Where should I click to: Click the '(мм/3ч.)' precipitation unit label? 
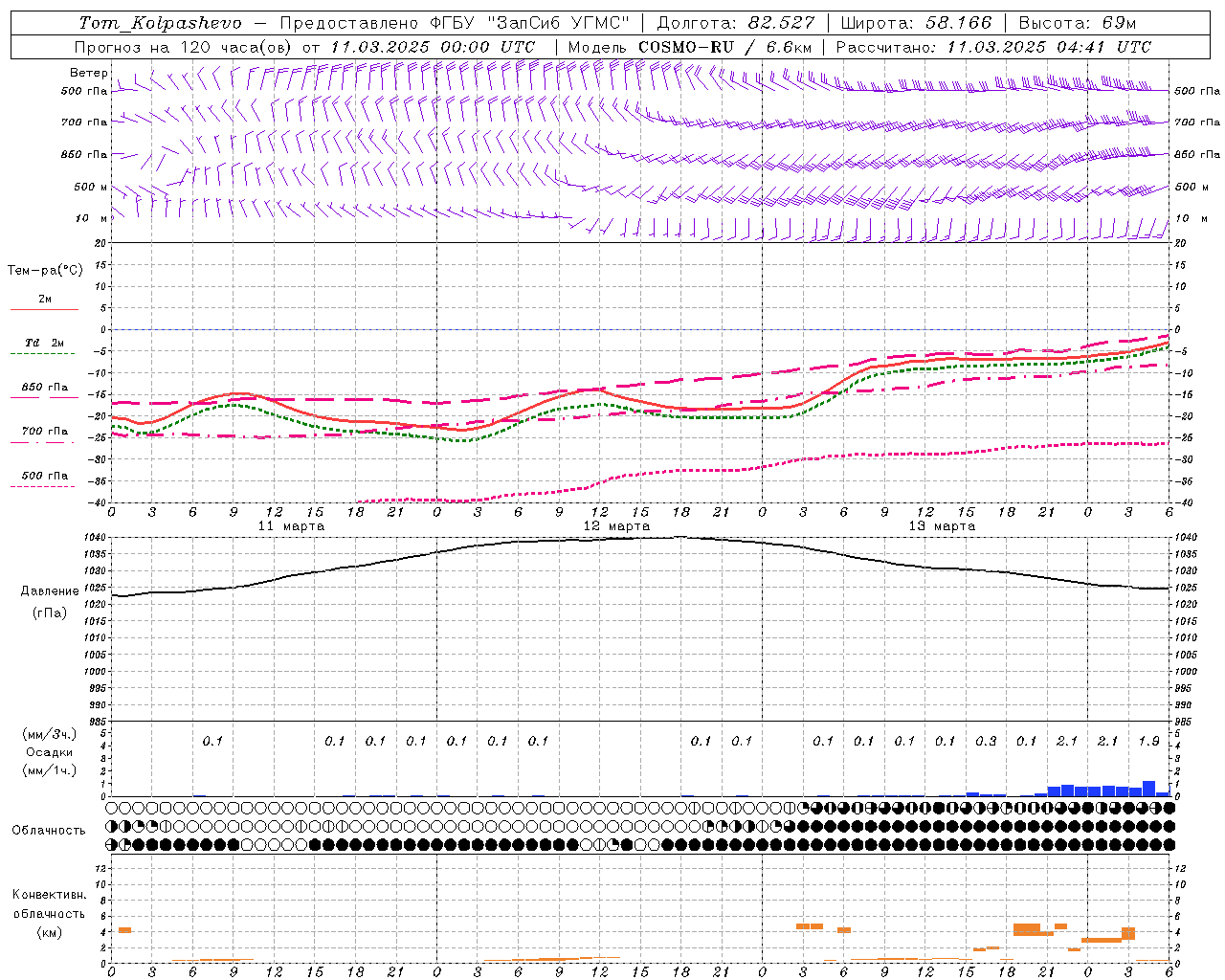pyautogui.click(x=50, y=734)
